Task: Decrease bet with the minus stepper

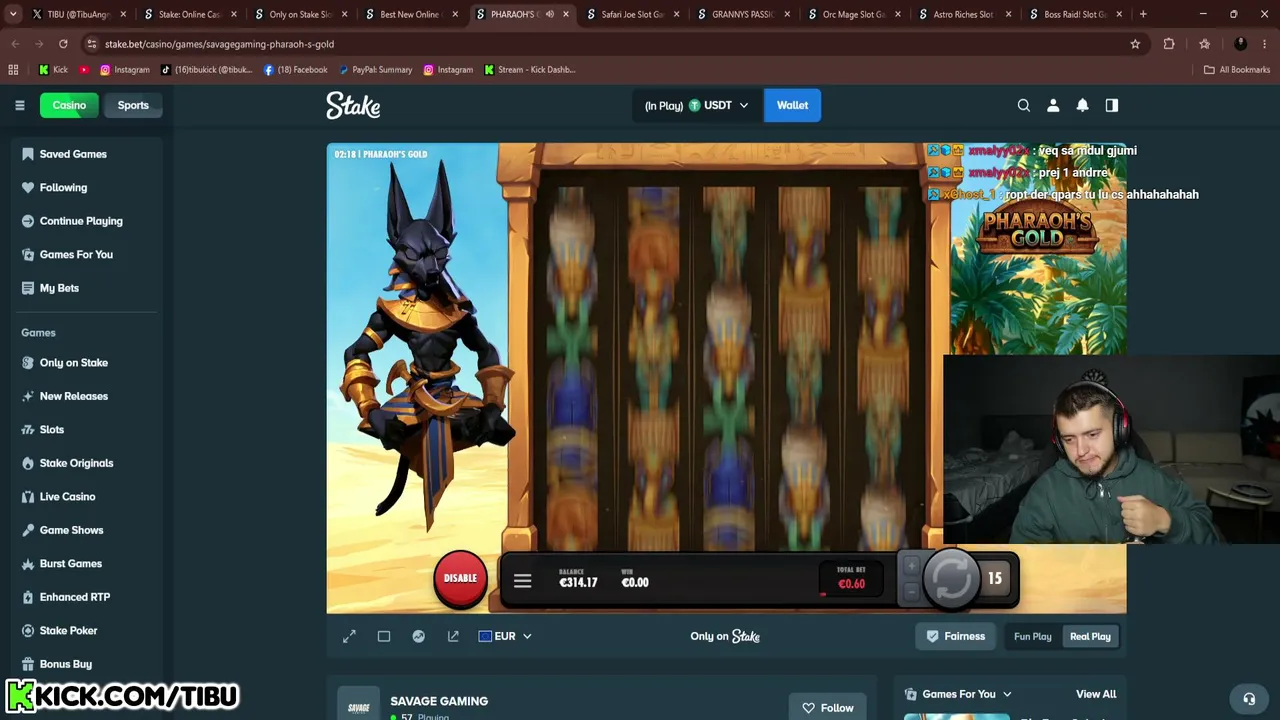Action: click(911, 591)
